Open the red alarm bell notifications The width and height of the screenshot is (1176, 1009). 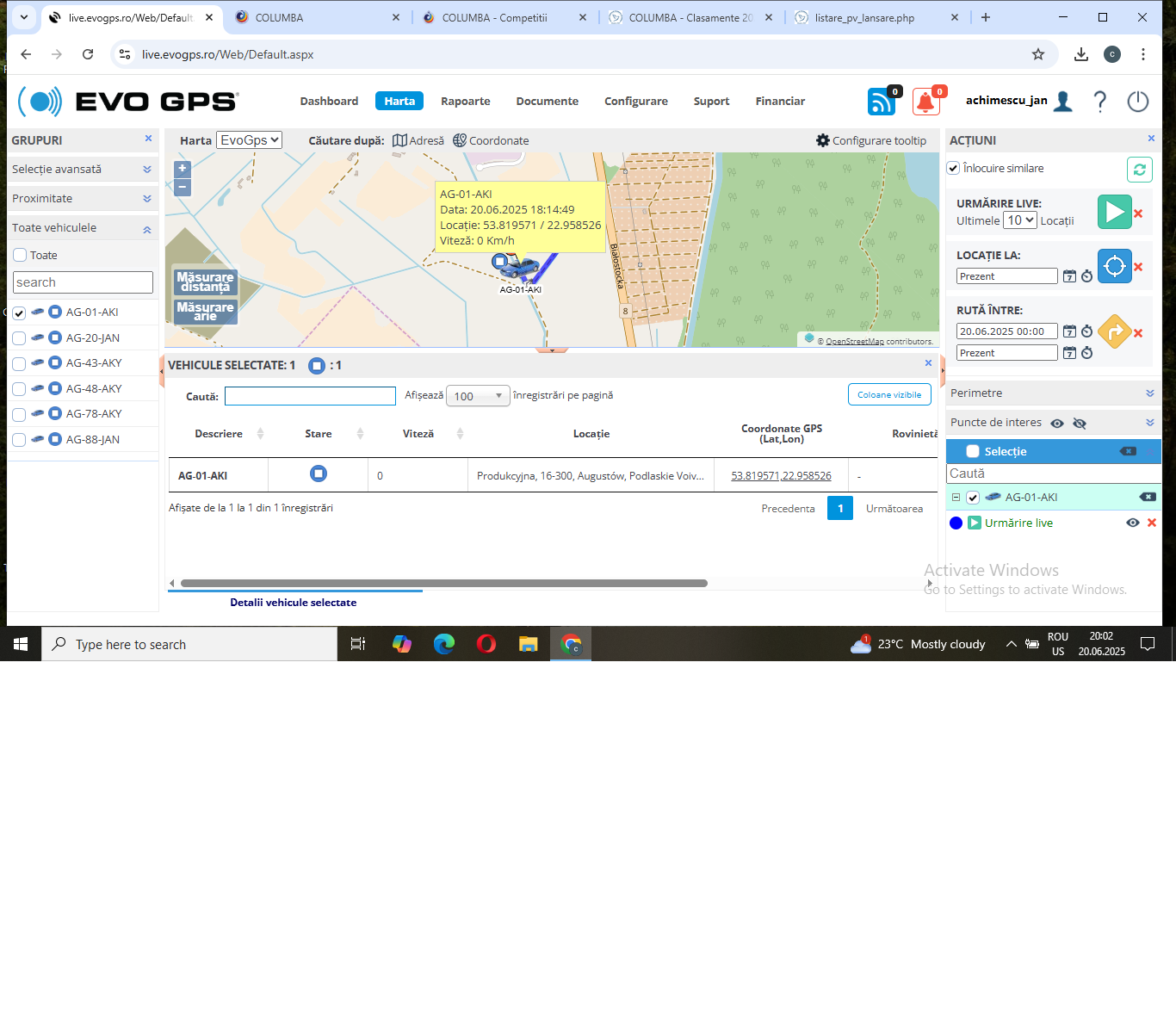coord(925,102)
